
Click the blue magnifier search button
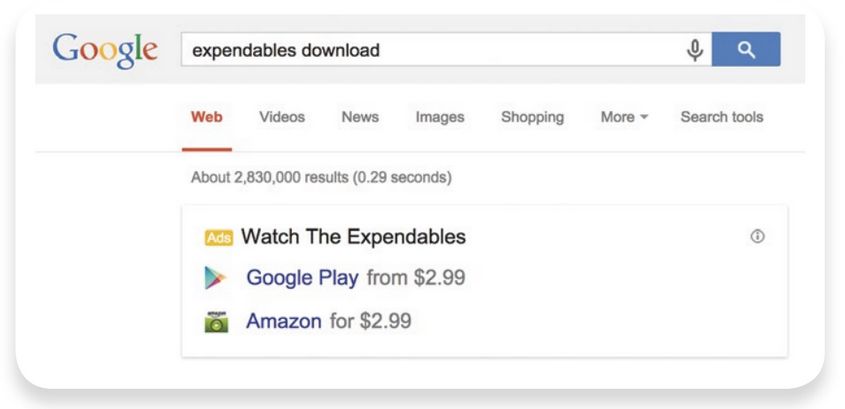(746, 49)
